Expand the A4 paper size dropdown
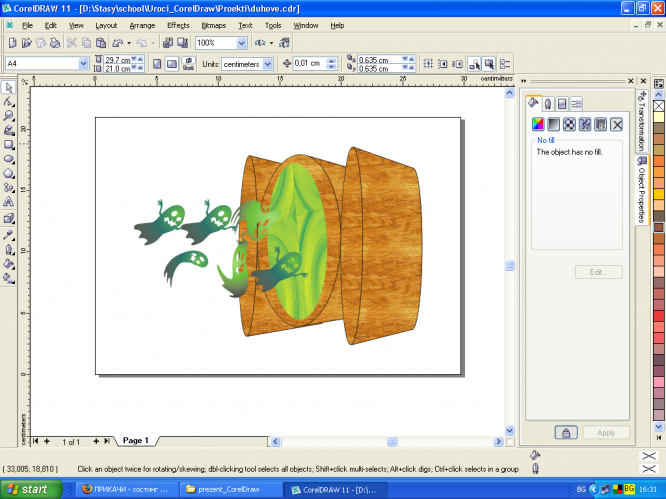The height and width of the screenshot is (499, 666). [84, 64]
